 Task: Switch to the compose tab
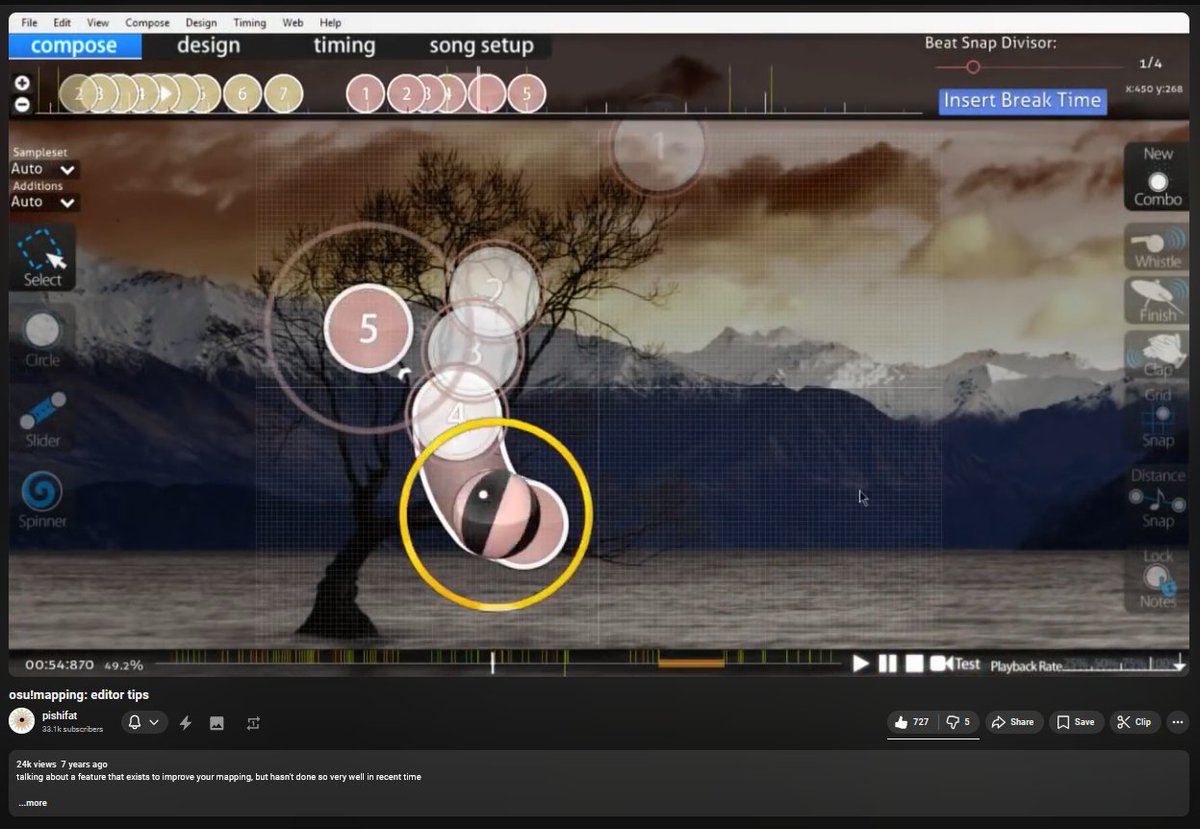tap(74, 46)
